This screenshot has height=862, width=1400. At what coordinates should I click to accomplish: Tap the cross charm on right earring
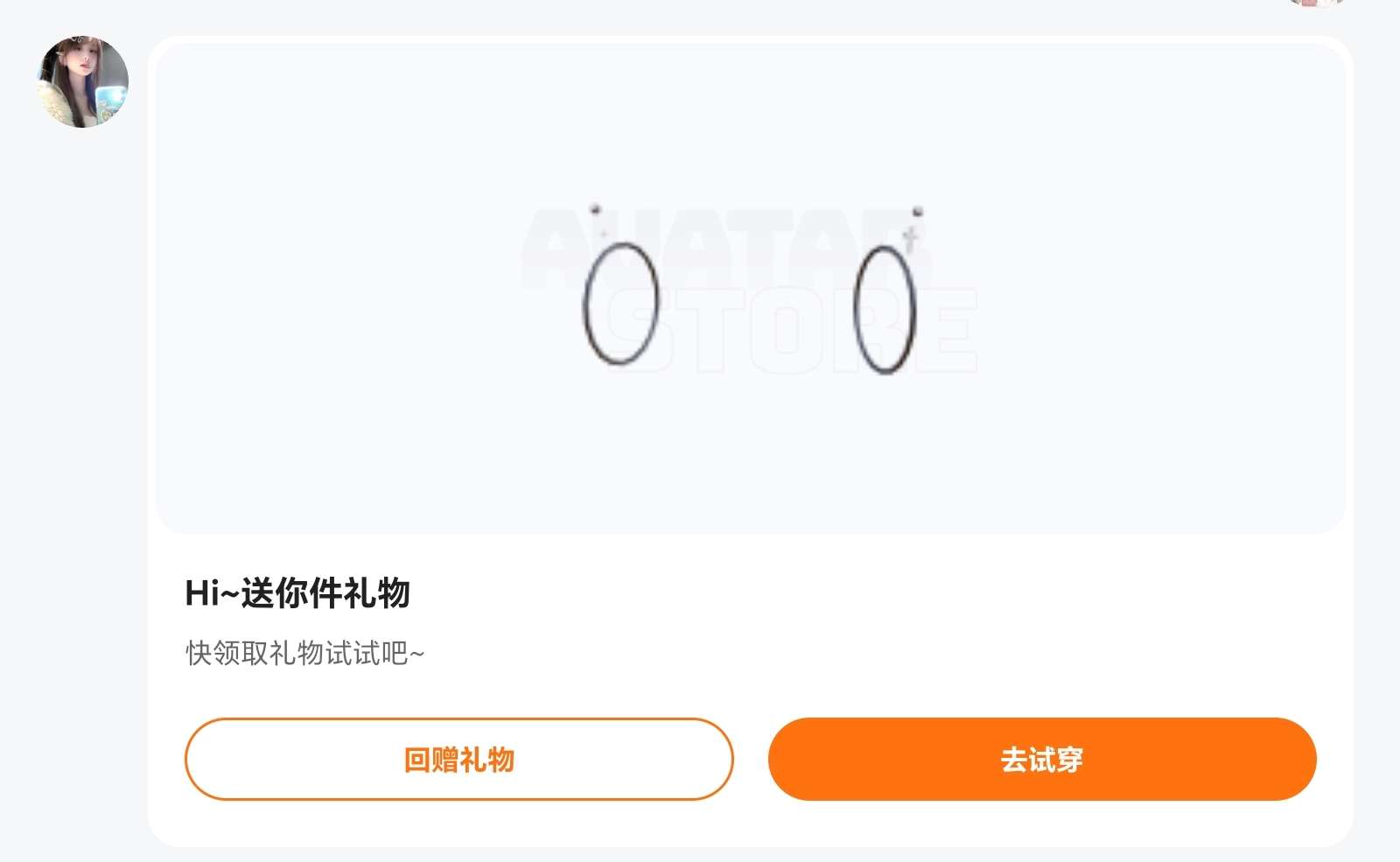910,238
